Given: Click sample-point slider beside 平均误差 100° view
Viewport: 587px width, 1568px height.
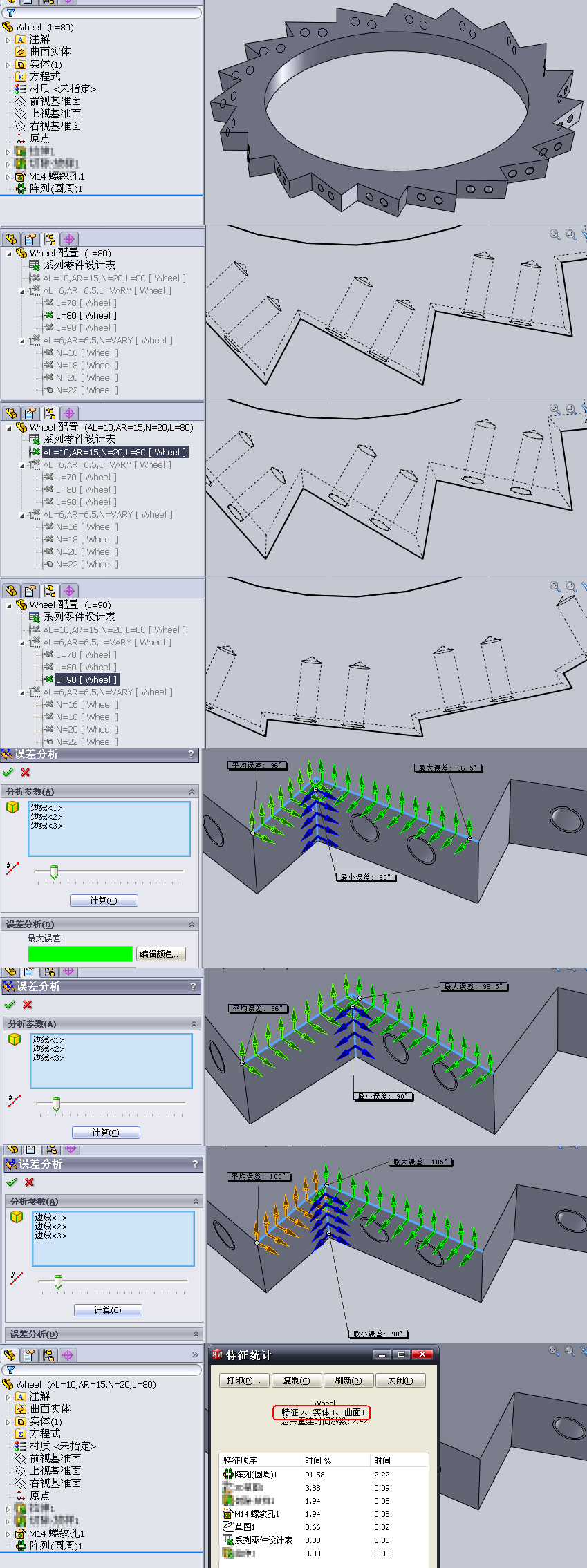Looking at the screenshot, I should coord(59,1281).
